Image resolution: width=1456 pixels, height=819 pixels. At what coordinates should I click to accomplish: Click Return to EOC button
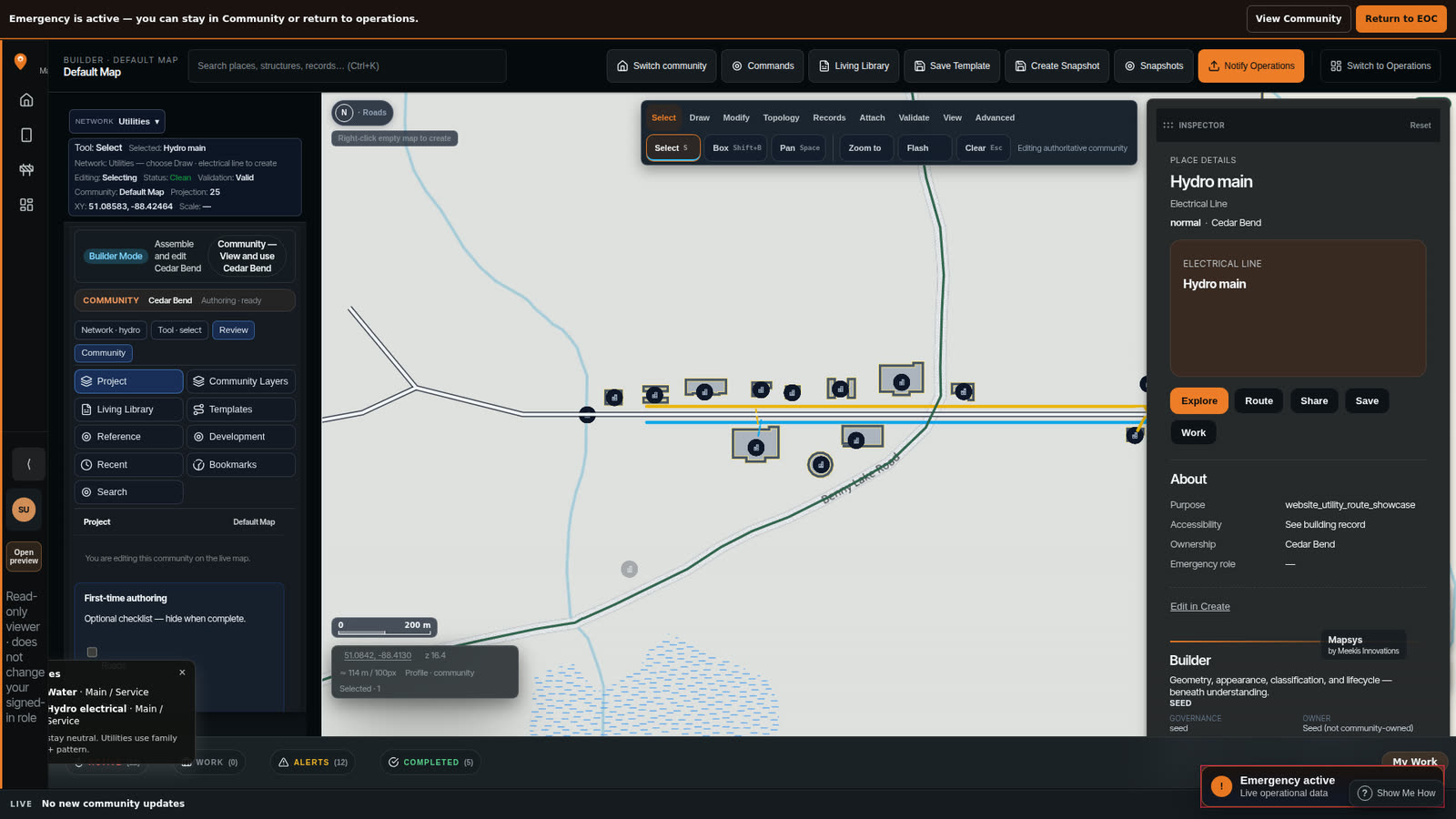tap(1401, 18)
